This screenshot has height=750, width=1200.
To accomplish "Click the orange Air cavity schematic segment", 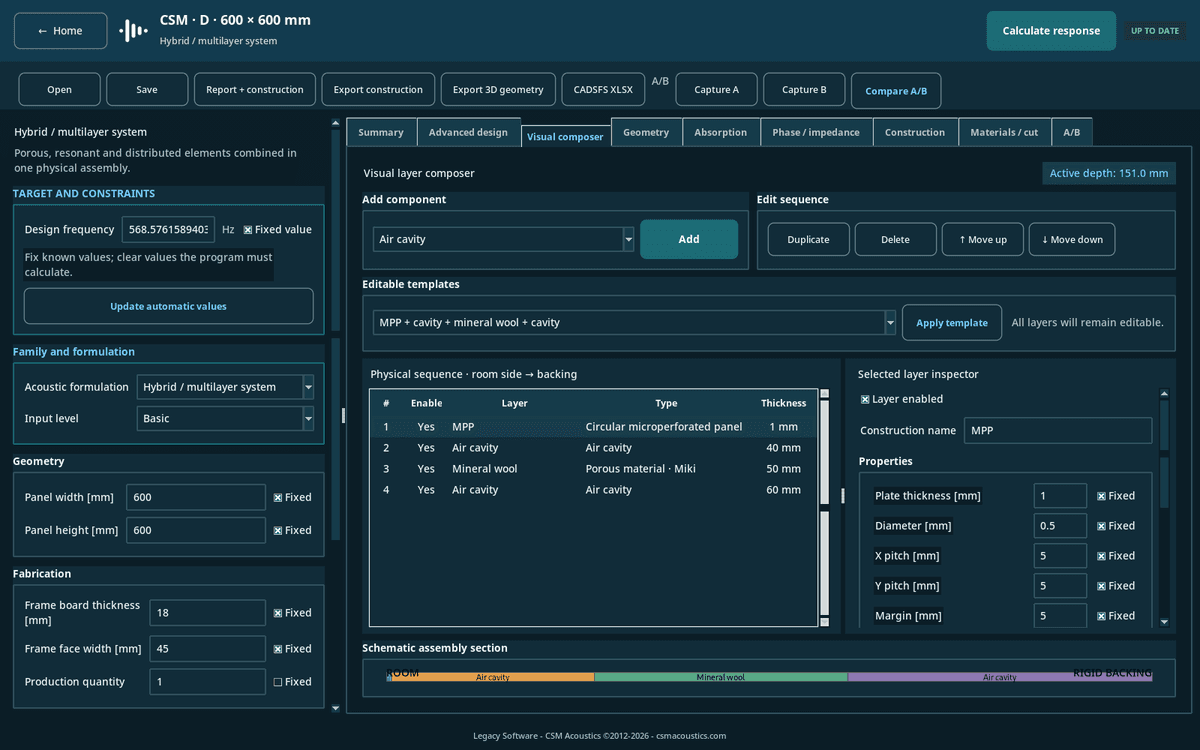I will (x=493, y=677).
